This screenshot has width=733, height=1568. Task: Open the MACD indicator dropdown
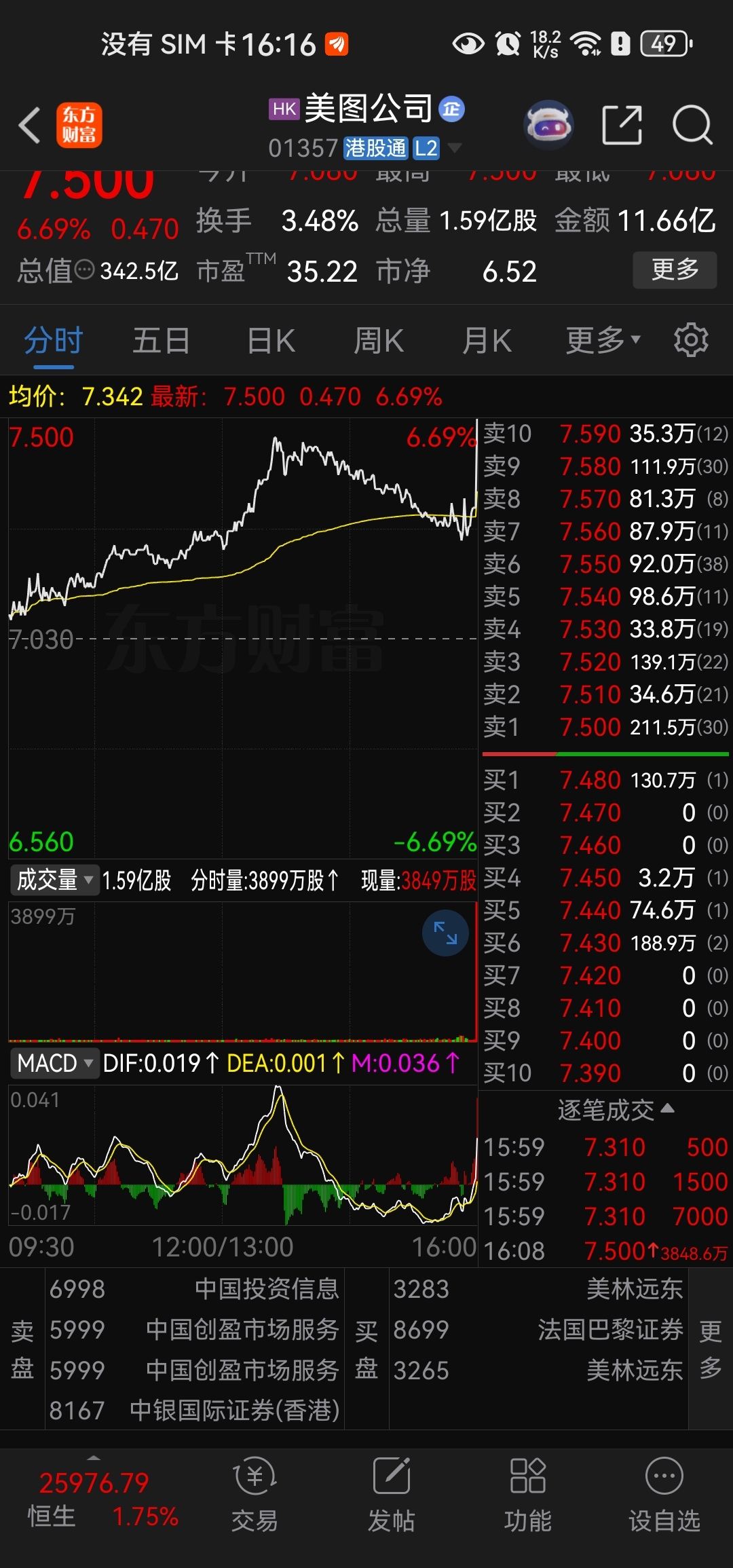pyautogui.click(x=54, y=1063)
